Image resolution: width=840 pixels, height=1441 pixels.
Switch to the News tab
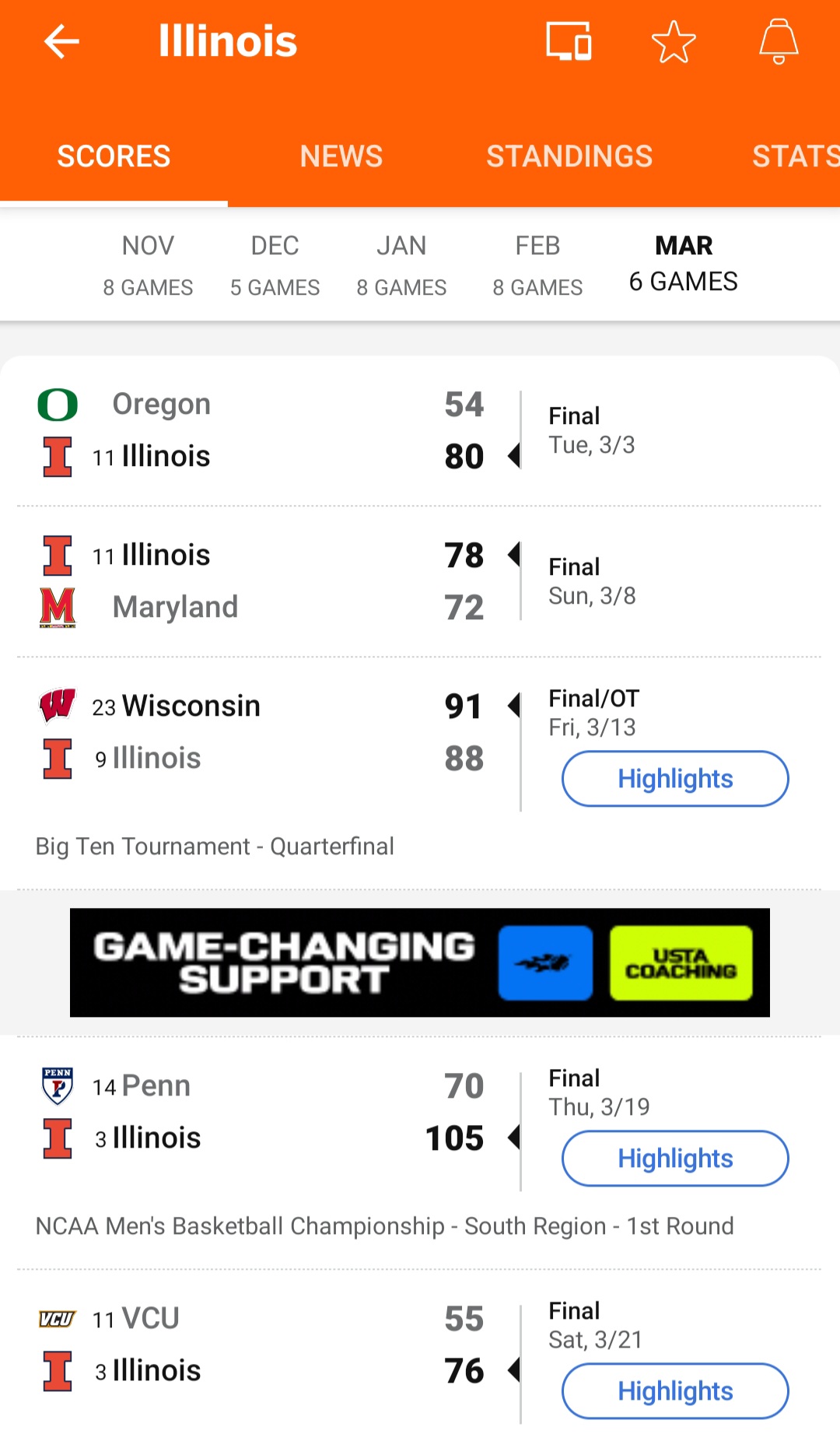click(341, 156)
